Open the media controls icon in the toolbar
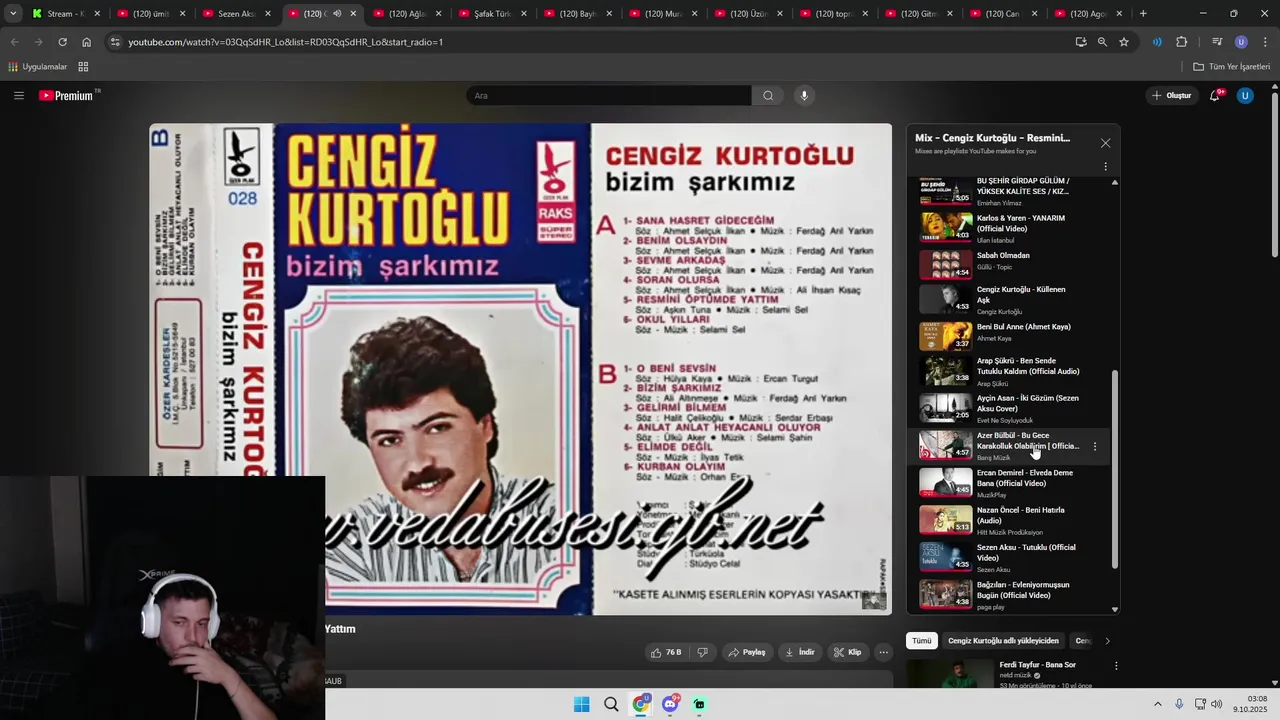Screen dimensions: 1280x720 [x=1217, y=42]
